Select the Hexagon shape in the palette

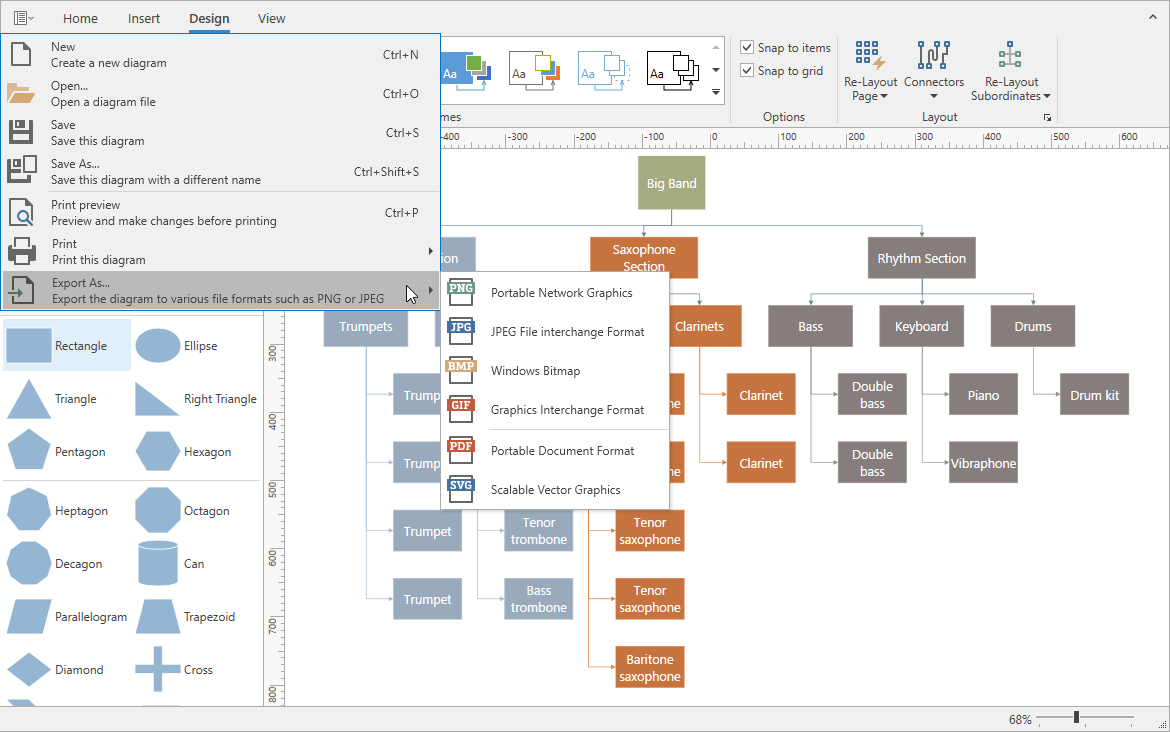[x=158, y=452]
